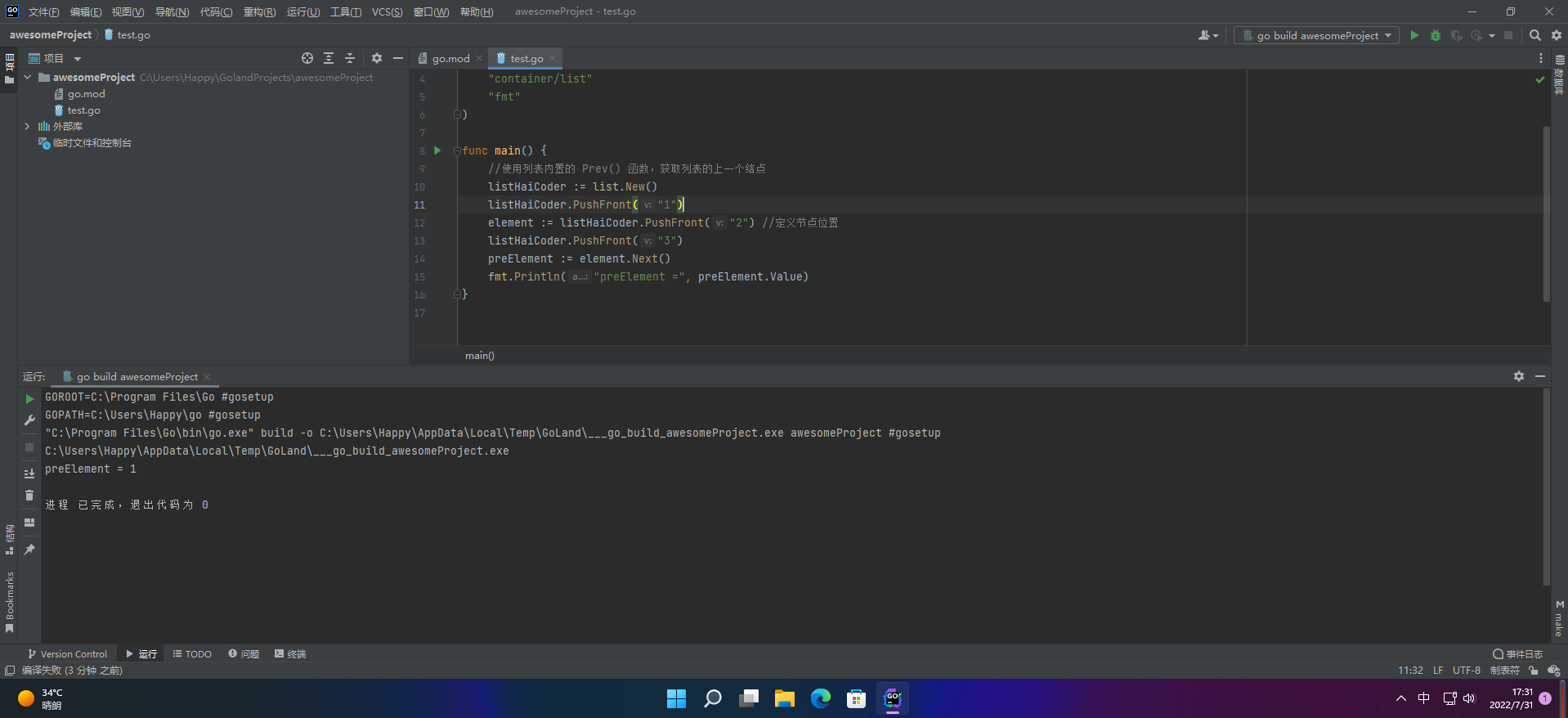This screenshot has height=718, width=1568.
Task: Start debugging with the bug icon
Action: 1436,35
